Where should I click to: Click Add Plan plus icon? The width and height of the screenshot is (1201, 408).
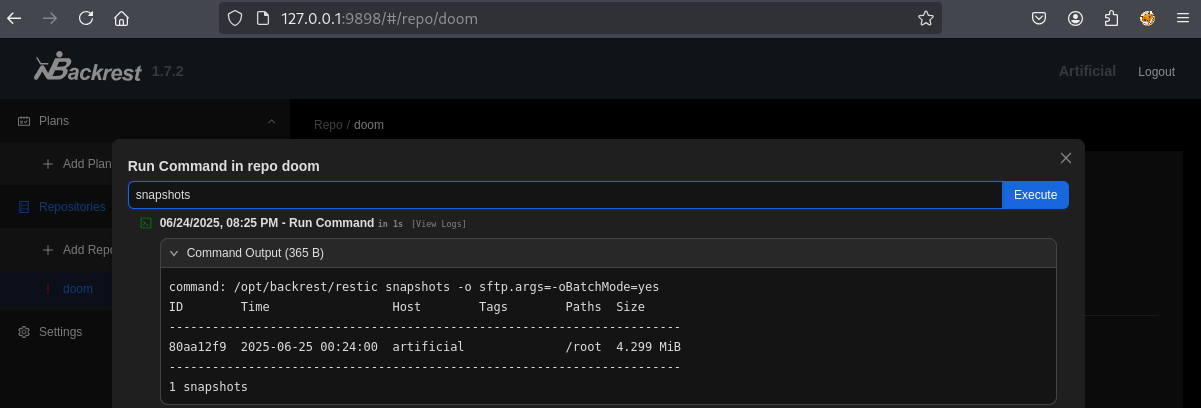click(x=48, y=164)
